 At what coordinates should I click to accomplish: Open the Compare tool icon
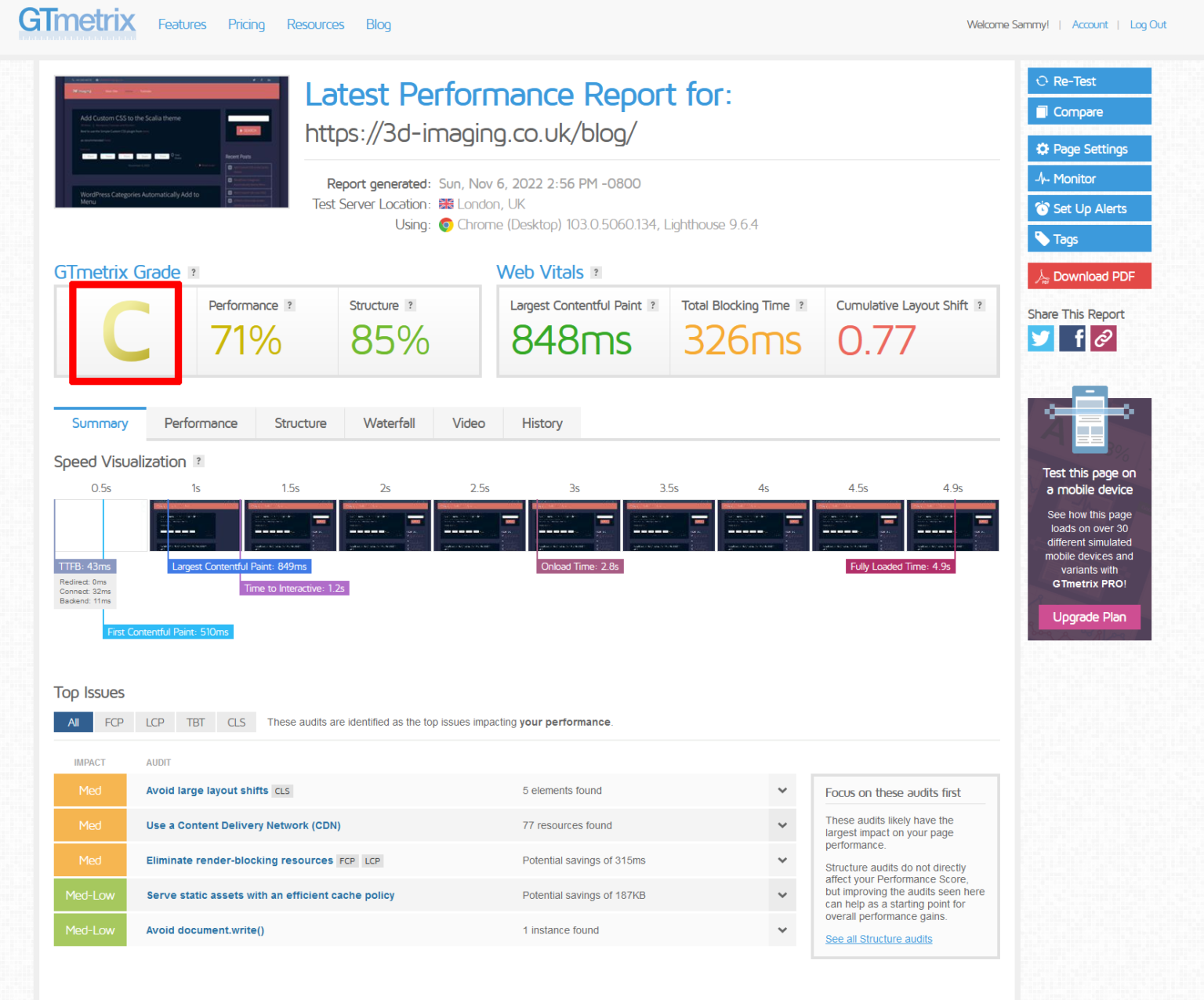point(1043,111)
